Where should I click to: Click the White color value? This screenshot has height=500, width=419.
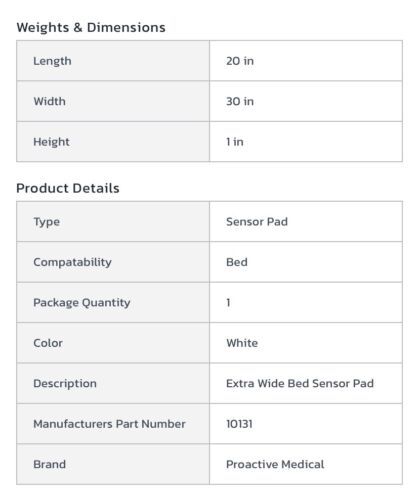point(242,343)
